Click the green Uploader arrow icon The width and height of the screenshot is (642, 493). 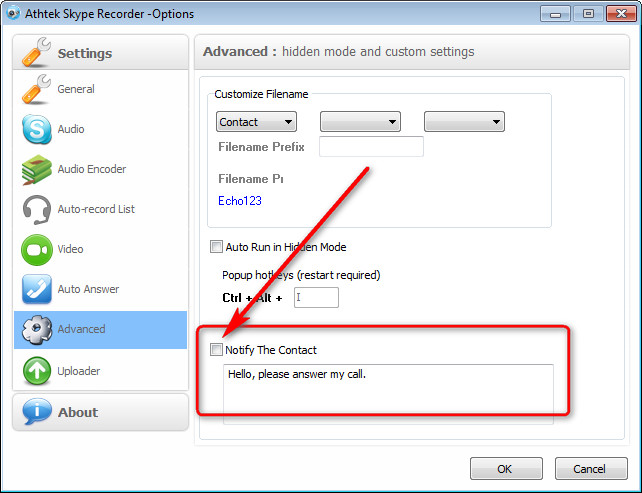37,371
